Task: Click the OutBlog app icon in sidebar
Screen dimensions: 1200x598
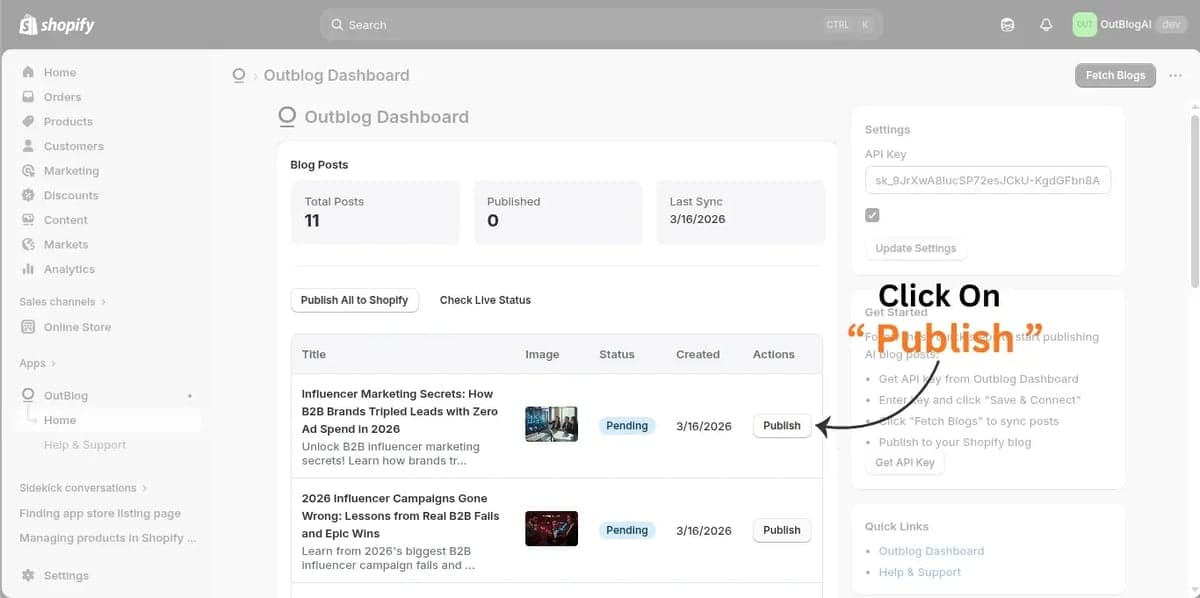Action: click(x=28, y=395)
